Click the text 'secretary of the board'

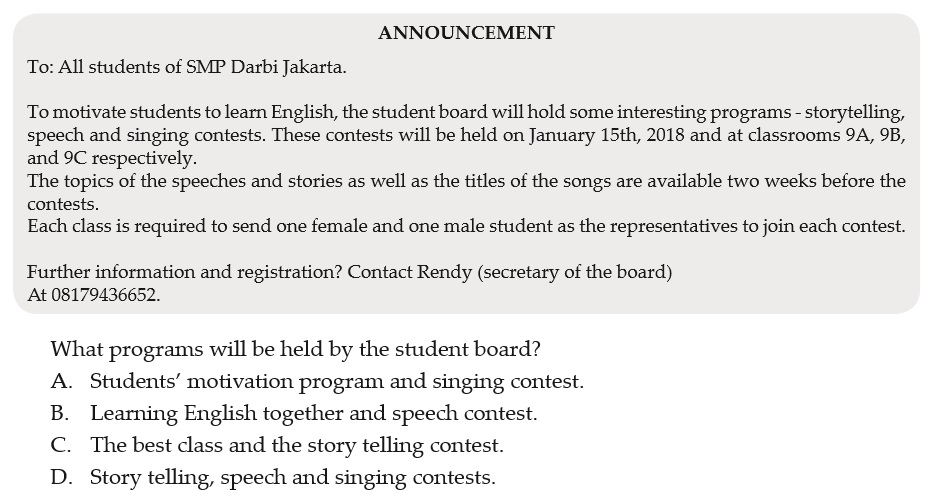(x=575, y=272)
